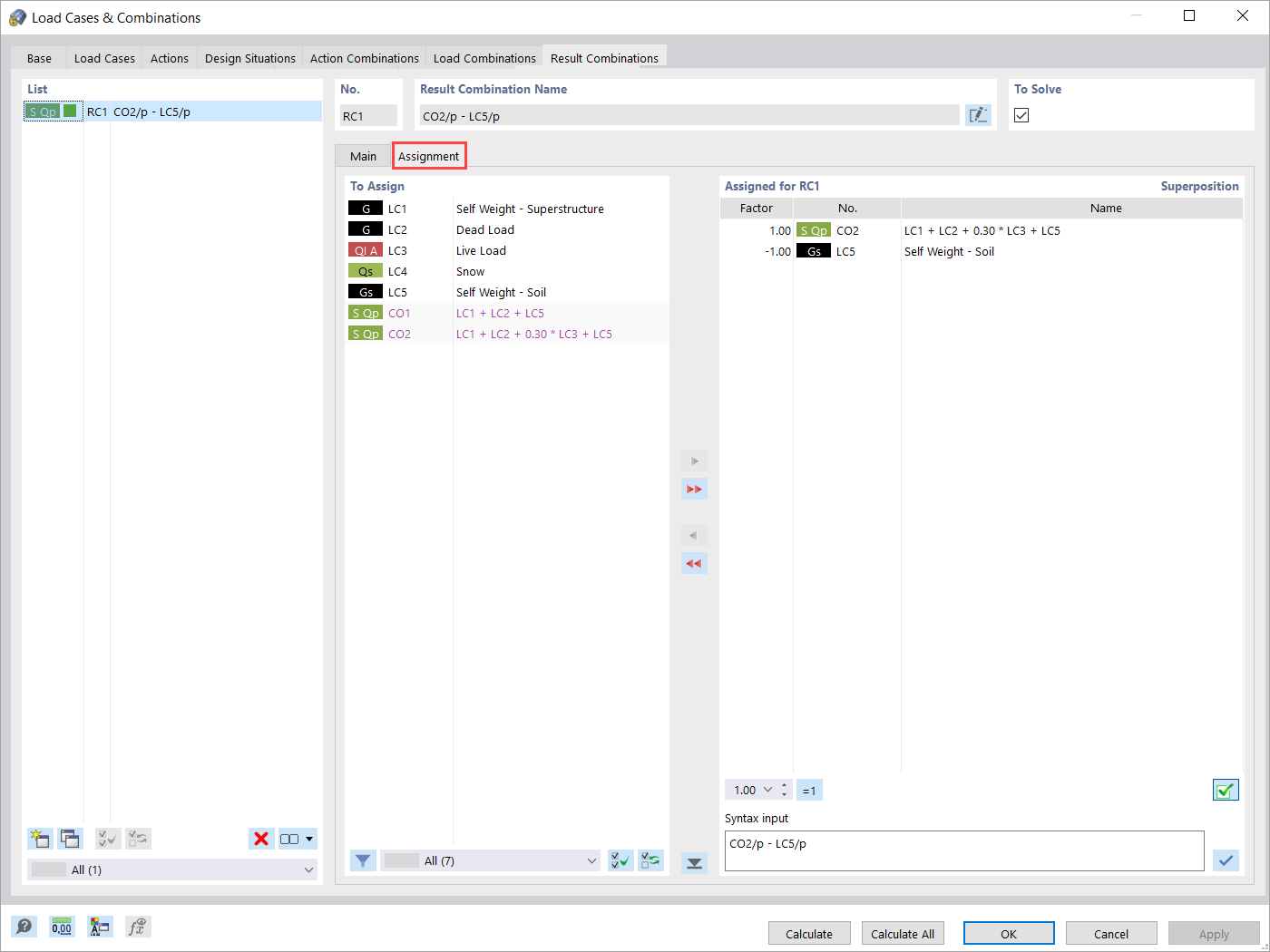Image resolution: width=1270 pixels, height=952 pixels.
Task: Select LC2 Dead Load row
Action: coord(507,229)
